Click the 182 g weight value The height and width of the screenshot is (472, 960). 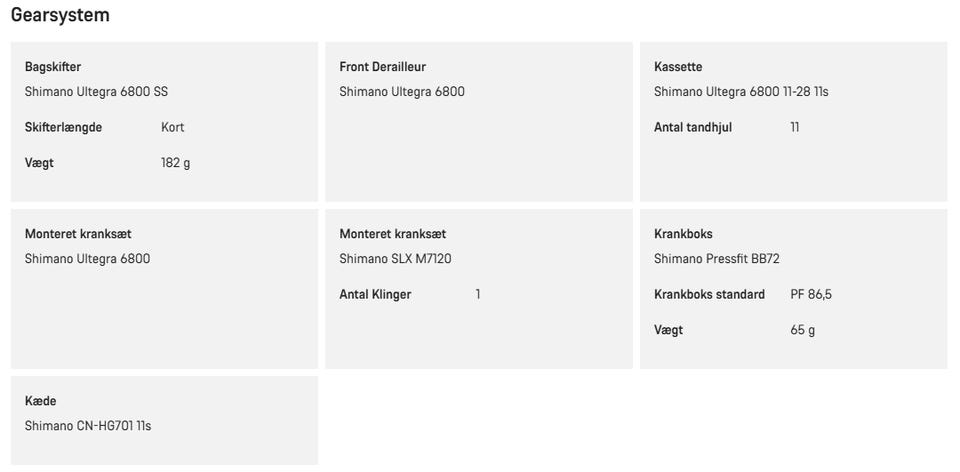point(176,163)
